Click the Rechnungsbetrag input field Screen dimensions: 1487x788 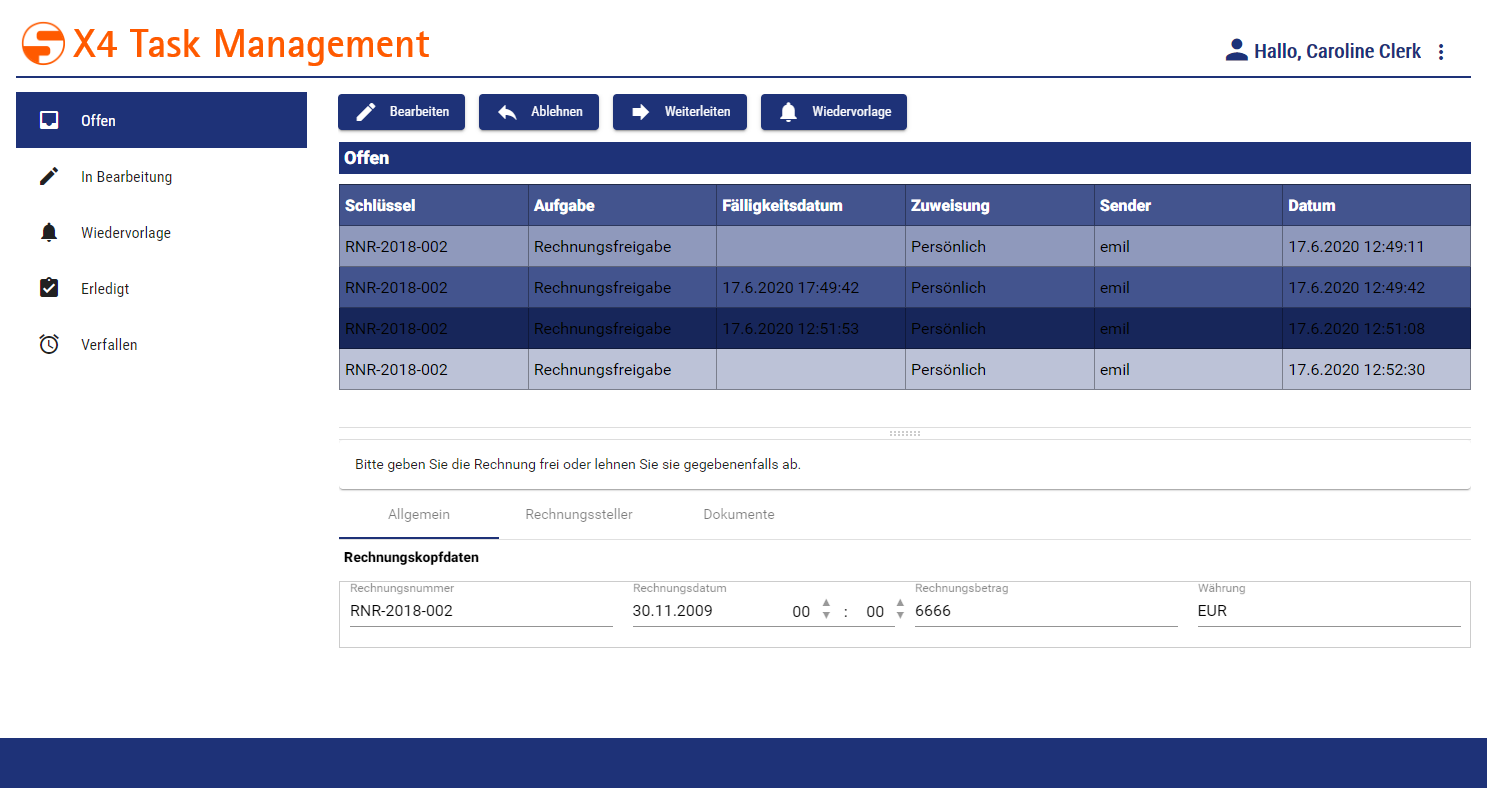click(1045, 611)
